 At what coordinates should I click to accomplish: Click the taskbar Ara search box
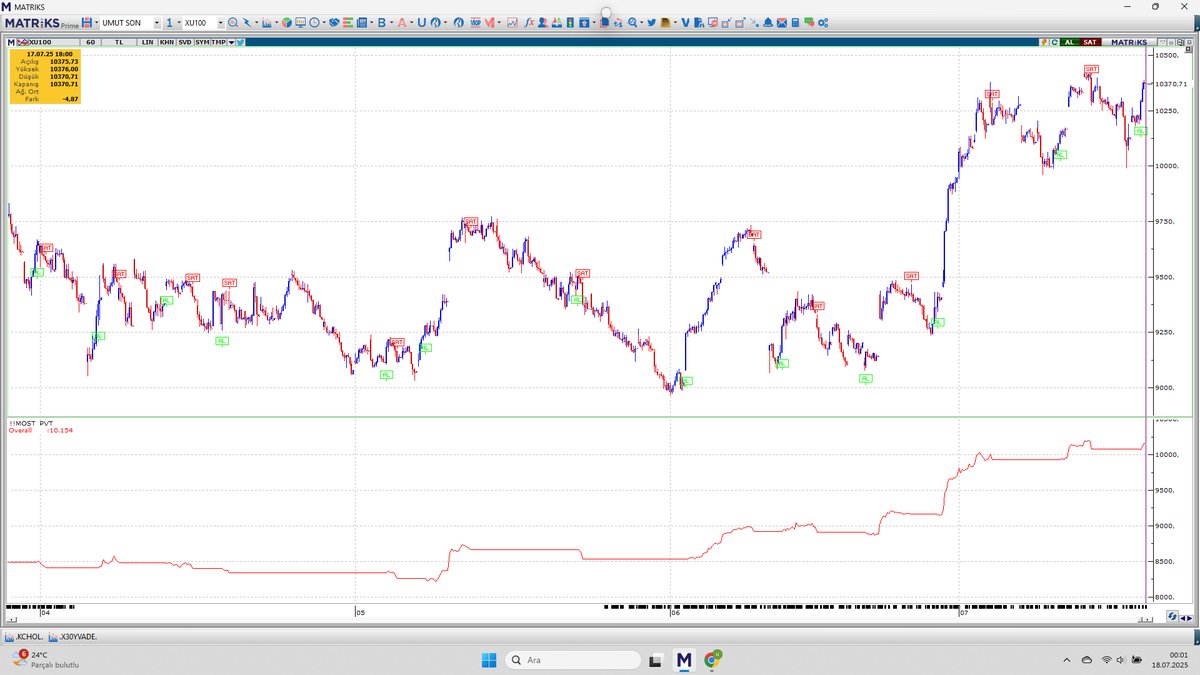(x=572, y=660)
